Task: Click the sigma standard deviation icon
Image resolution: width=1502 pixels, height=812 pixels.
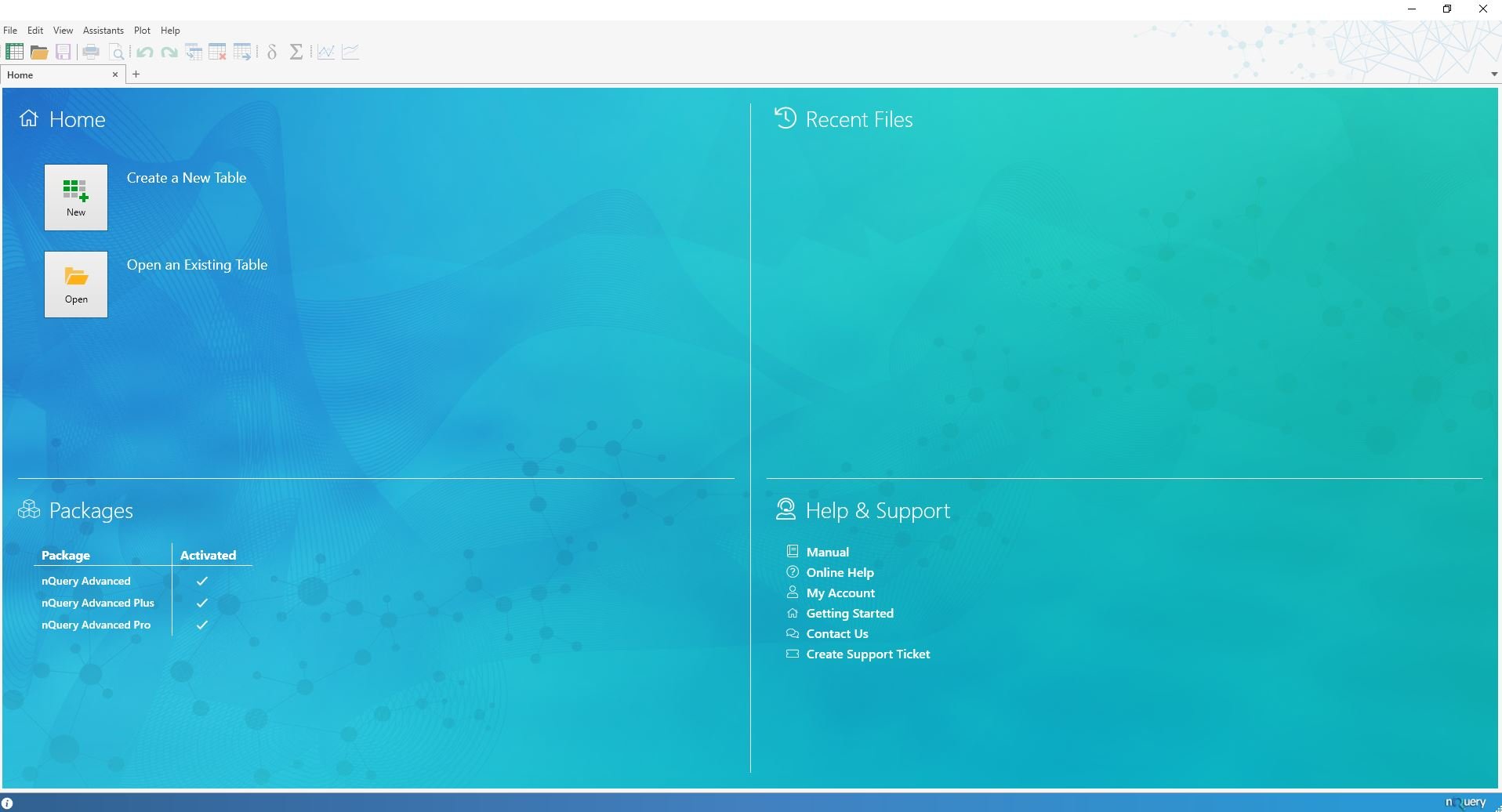Action: coord(296,53)
